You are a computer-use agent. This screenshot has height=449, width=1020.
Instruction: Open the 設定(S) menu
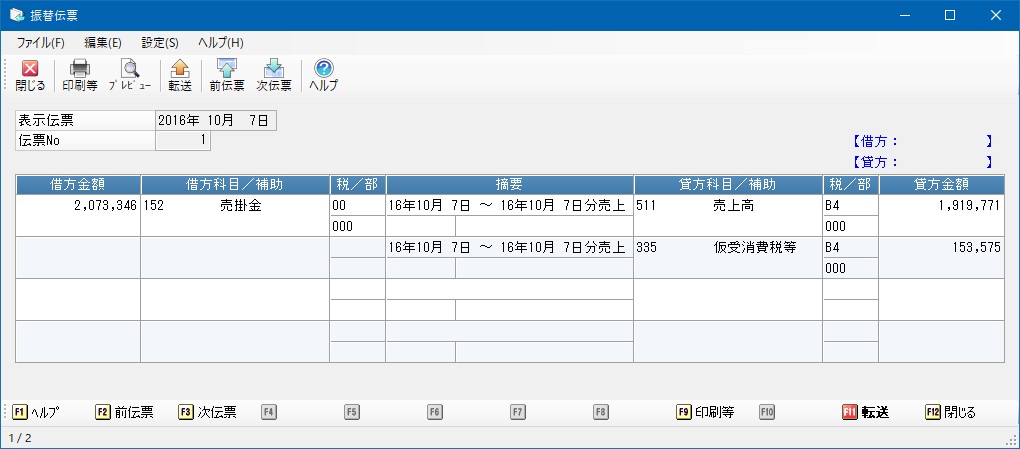[160, 43]
